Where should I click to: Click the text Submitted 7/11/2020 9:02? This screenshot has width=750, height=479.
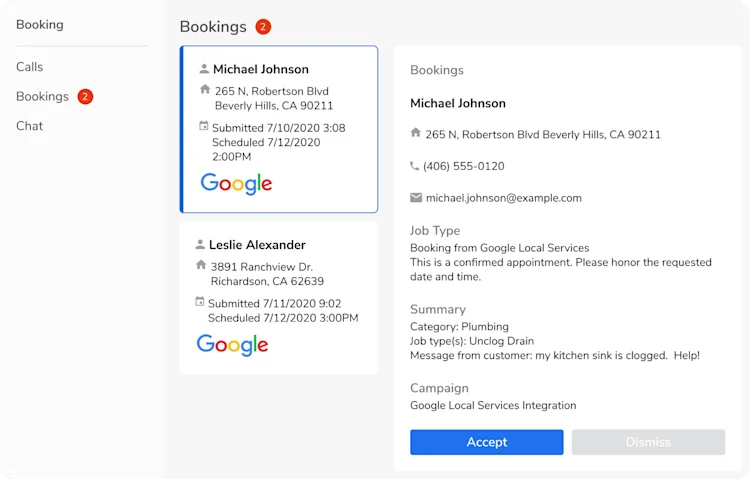pyautogui.click(x=275, y=304)
